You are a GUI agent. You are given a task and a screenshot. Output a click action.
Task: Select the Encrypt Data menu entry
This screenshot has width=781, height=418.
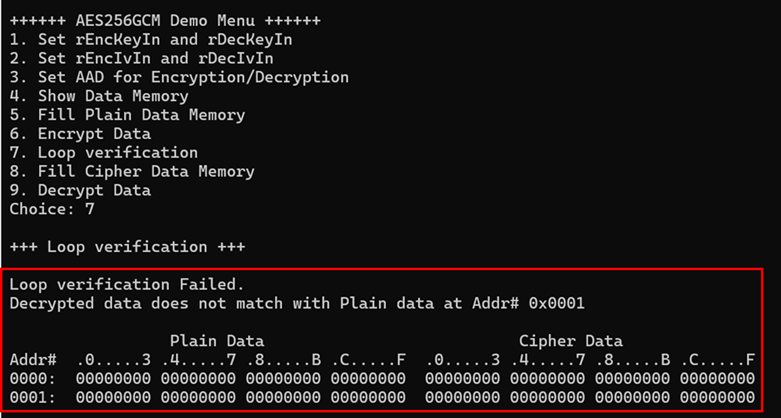pyautogui.click(x=80, y=134)
